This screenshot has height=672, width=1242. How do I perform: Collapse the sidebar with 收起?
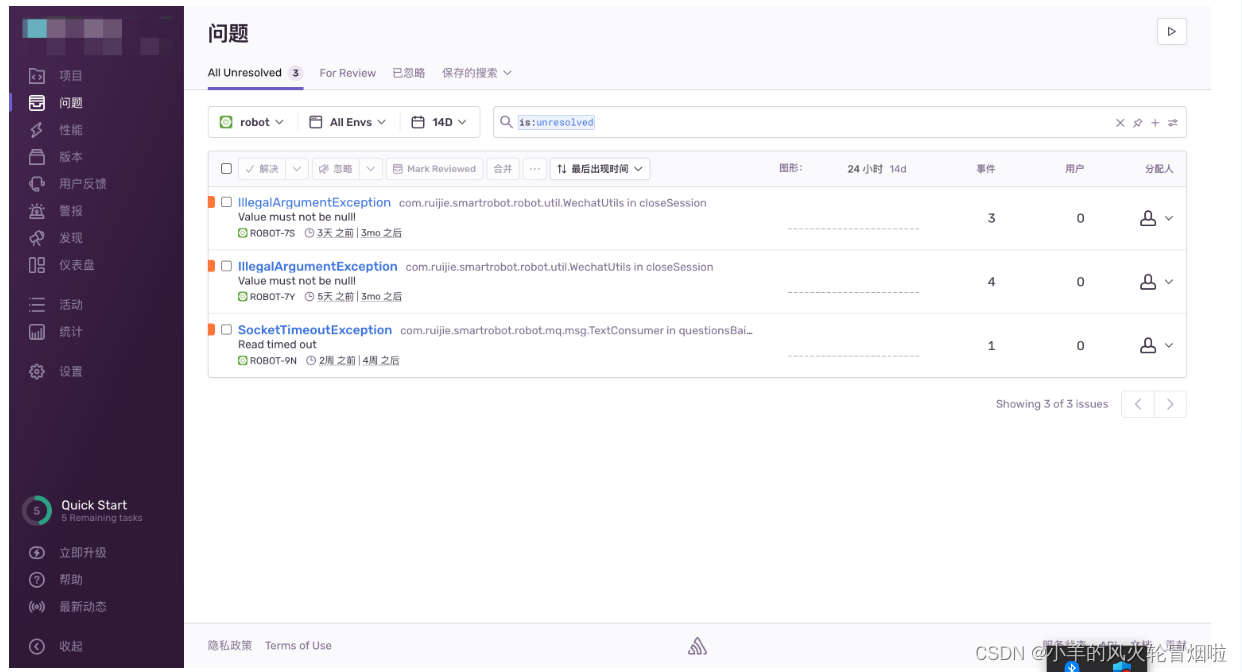(x=58, y=647)
